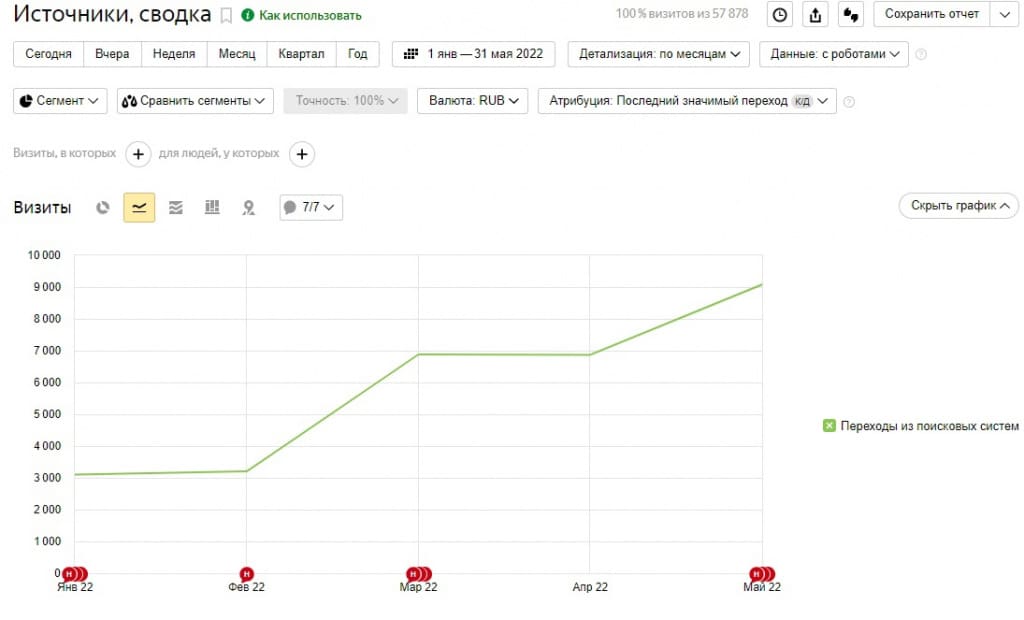Click the bookmark icon beside the report title
This screenshot has height=620, width=1024.
(x=226, y=15)
